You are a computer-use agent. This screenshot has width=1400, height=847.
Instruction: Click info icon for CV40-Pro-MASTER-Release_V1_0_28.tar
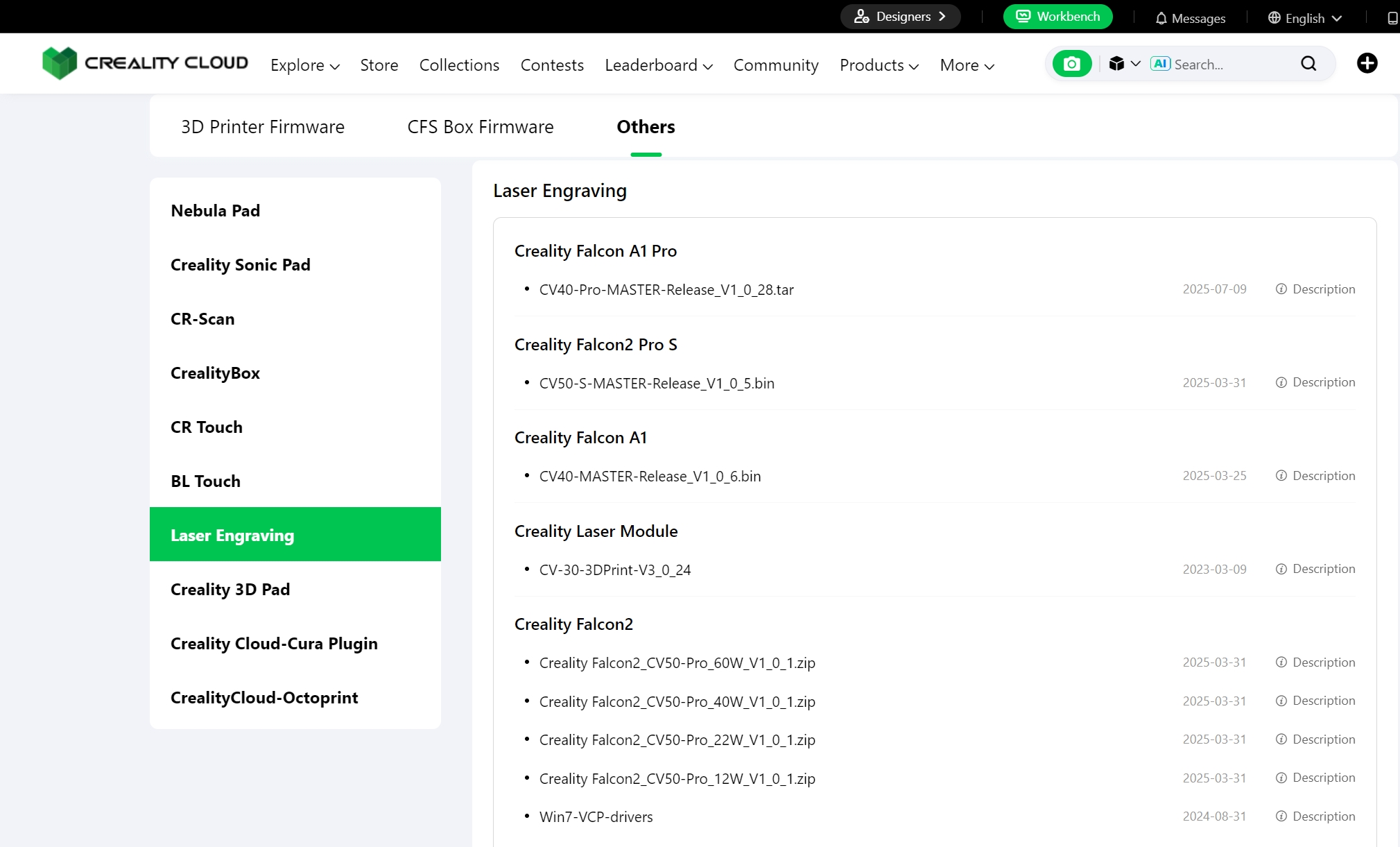coord(1281,289)
